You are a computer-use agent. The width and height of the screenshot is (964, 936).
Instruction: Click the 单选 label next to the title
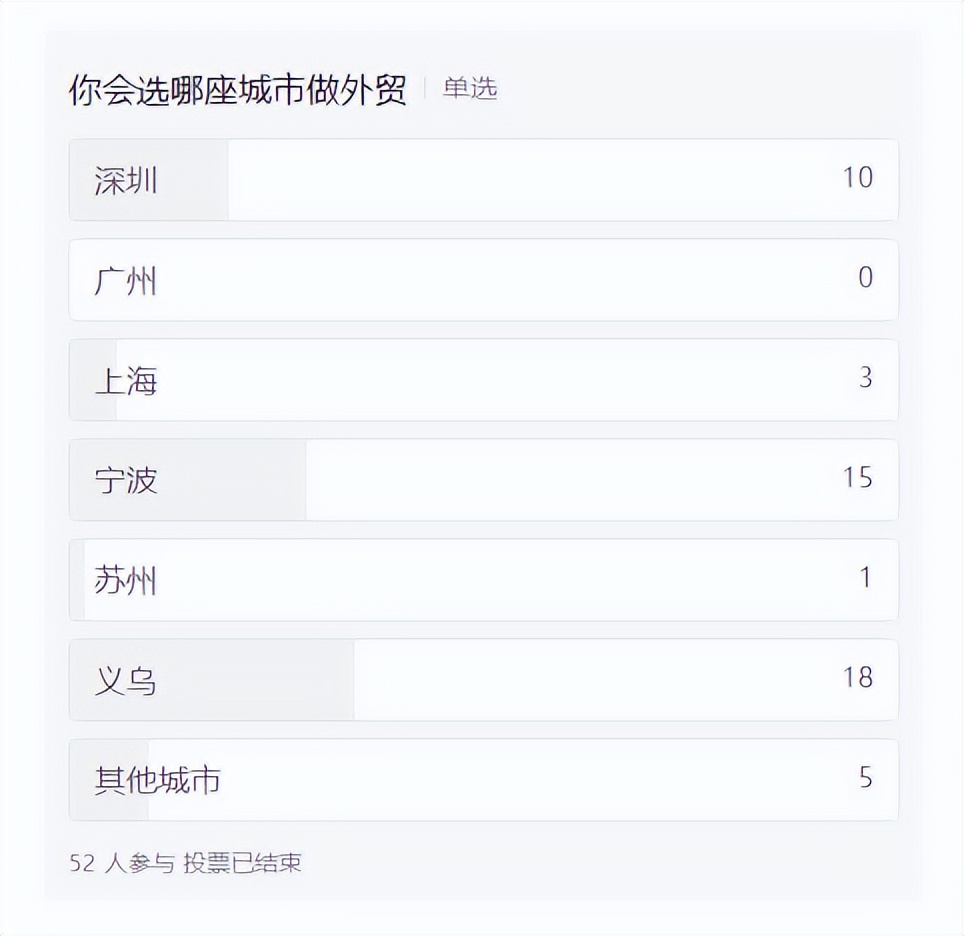click(469, 89)
